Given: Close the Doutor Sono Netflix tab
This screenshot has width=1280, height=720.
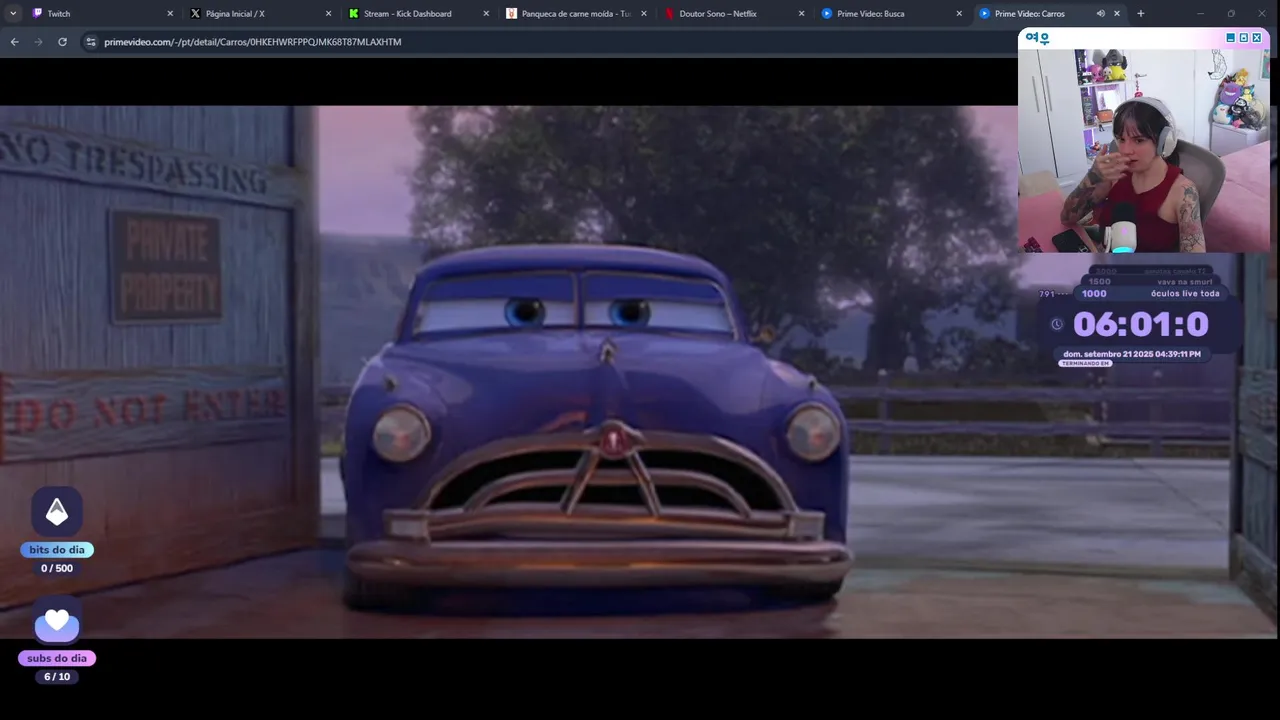Looking at the screenshot, I should (x=802, y=14).
